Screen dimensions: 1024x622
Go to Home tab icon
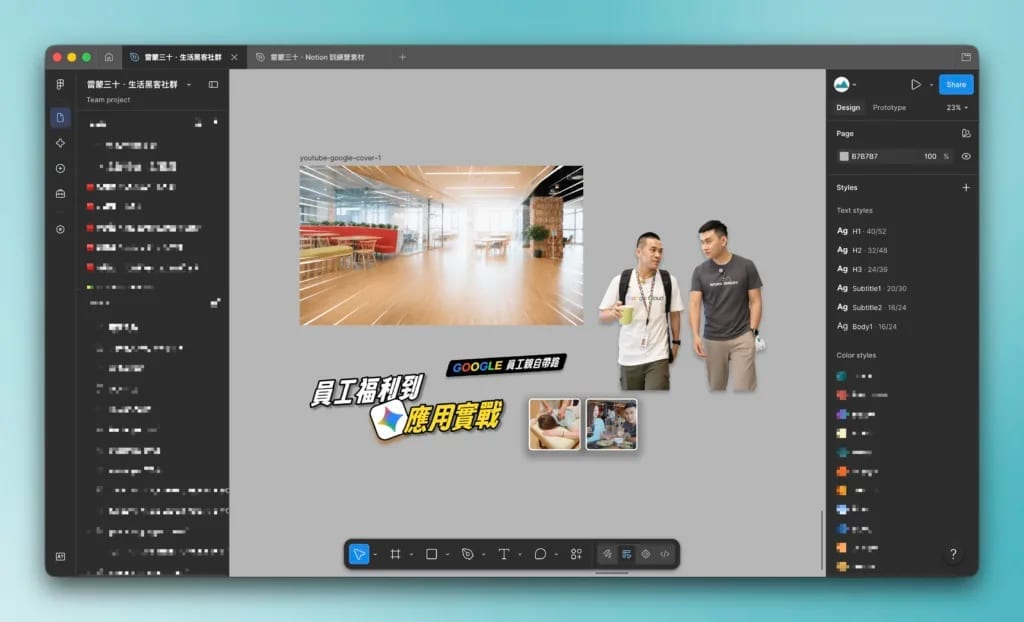coord(109,57)
